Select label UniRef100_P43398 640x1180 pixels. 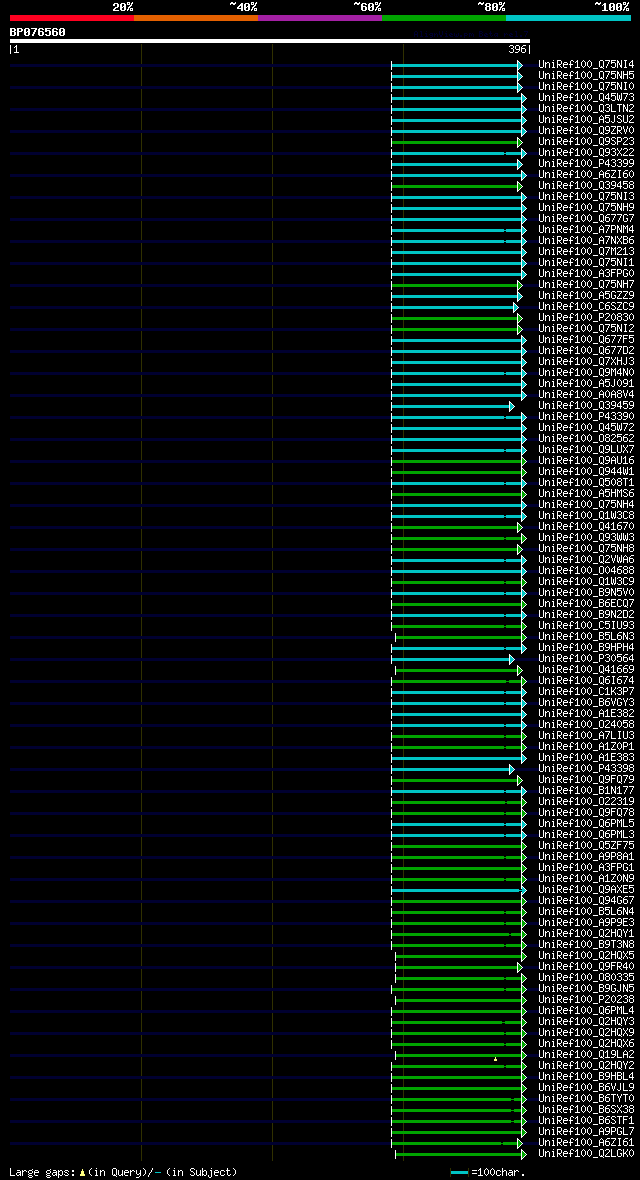[587, 768]
